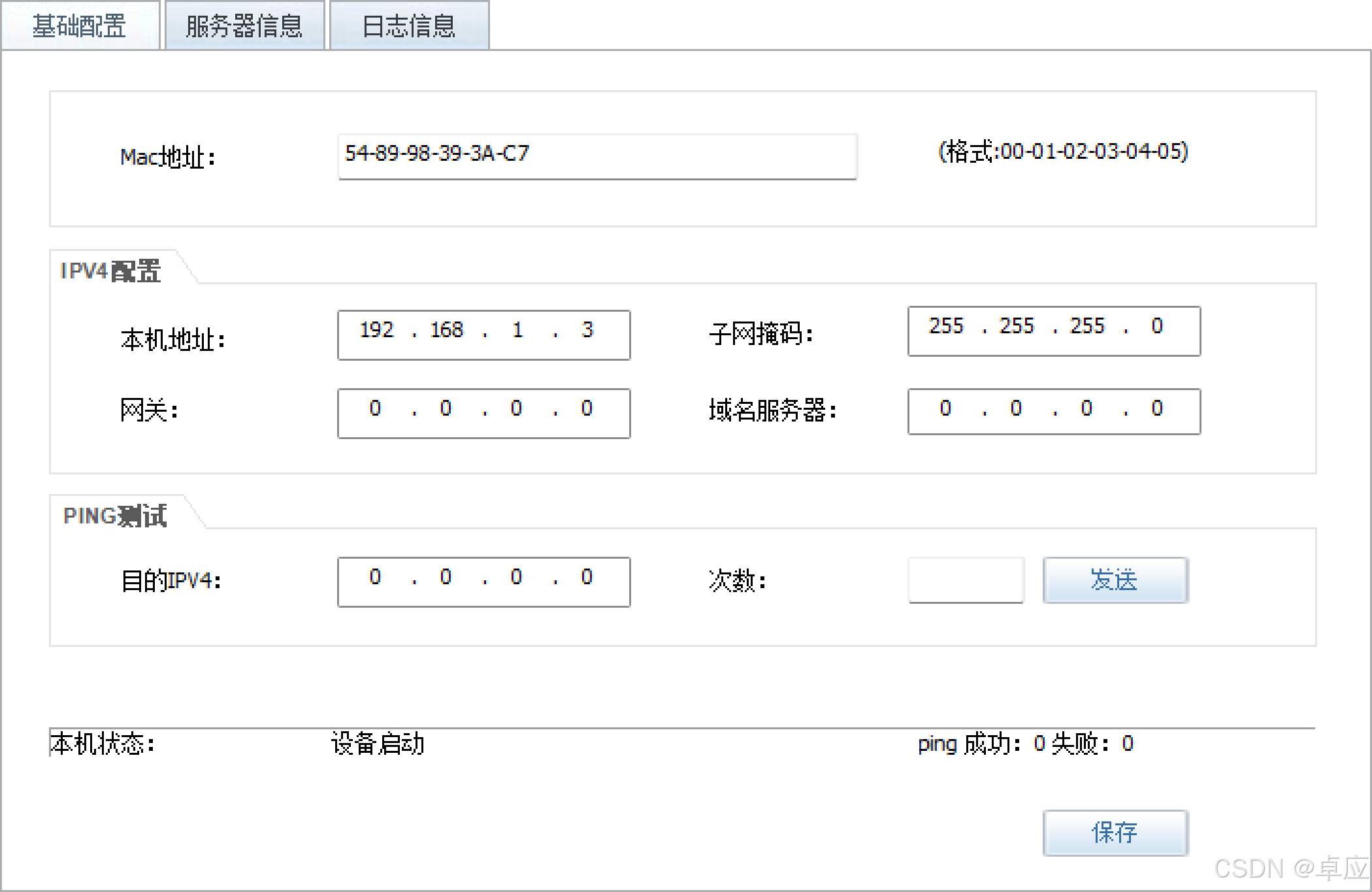The height and width of the screenshot is (892, 1372).
Task: Click the 本机地址 label
Action: (x=173, y=340)
